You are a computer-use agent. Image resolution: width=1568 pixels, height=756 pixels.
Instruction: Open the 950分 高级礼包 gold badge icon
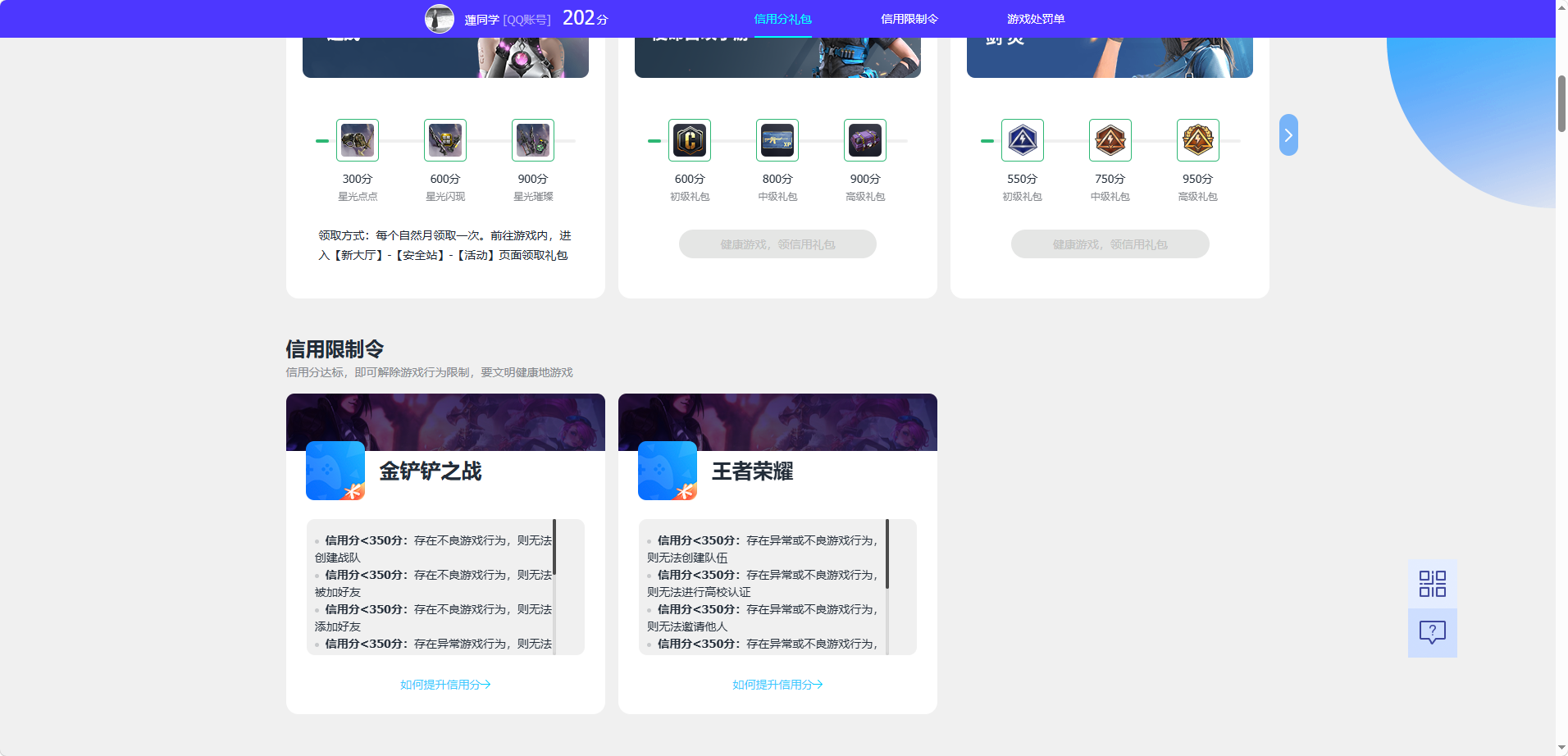(x=1198, y=140)
